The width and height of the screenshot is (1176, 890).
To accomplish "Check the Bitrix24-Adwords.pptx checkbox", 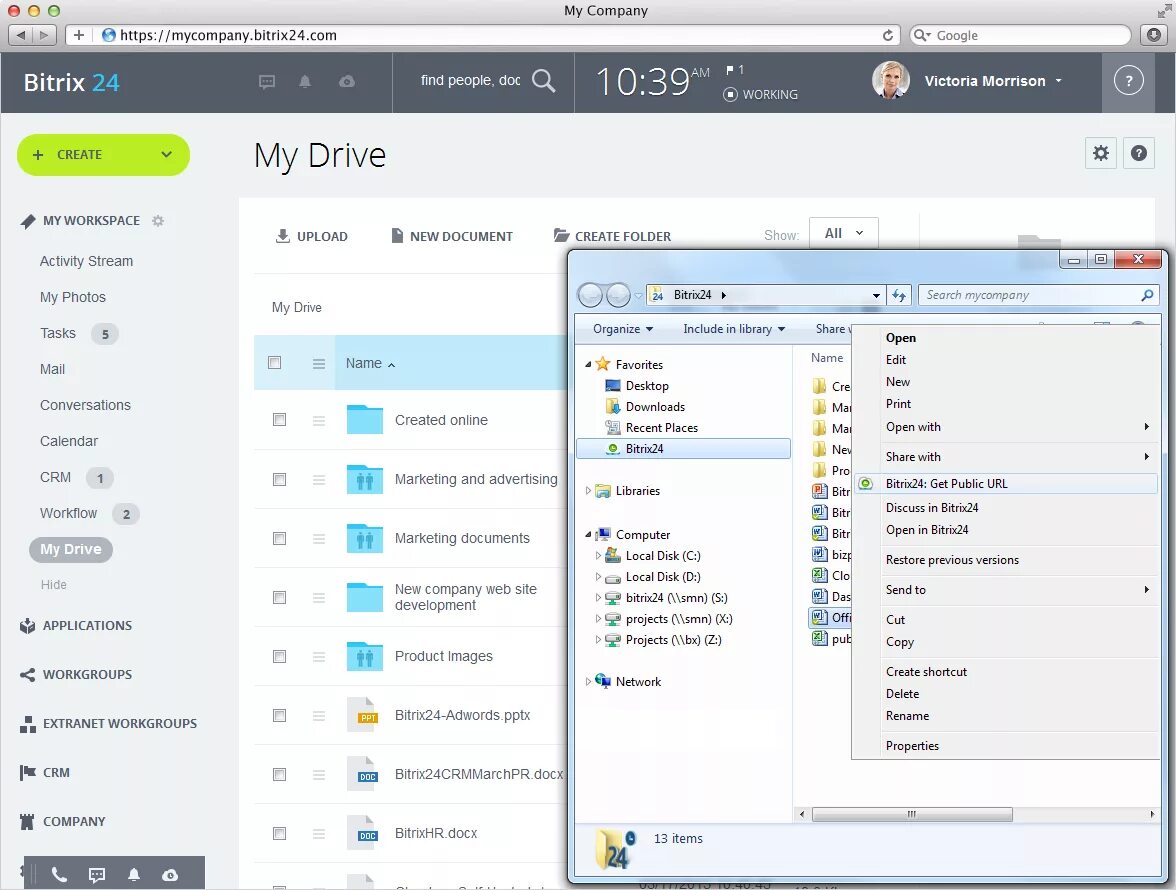I will (x=279, y=715).
